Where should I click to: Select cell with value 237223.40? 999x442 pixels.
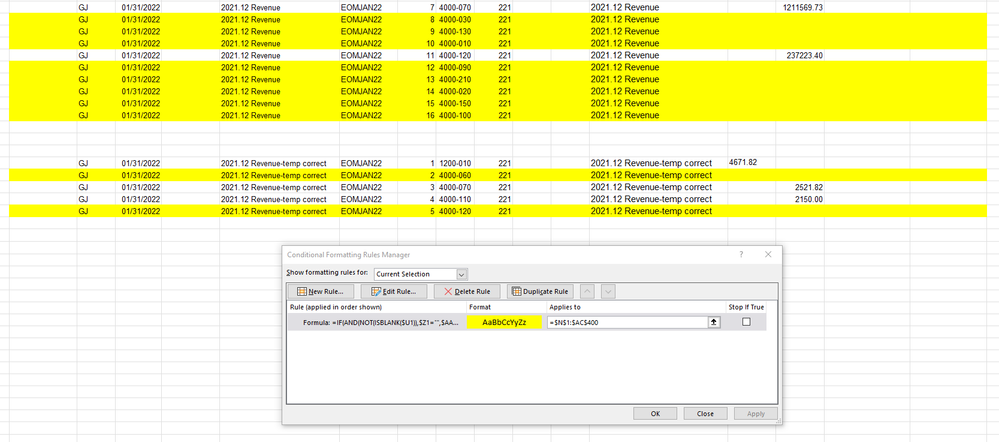800,55
